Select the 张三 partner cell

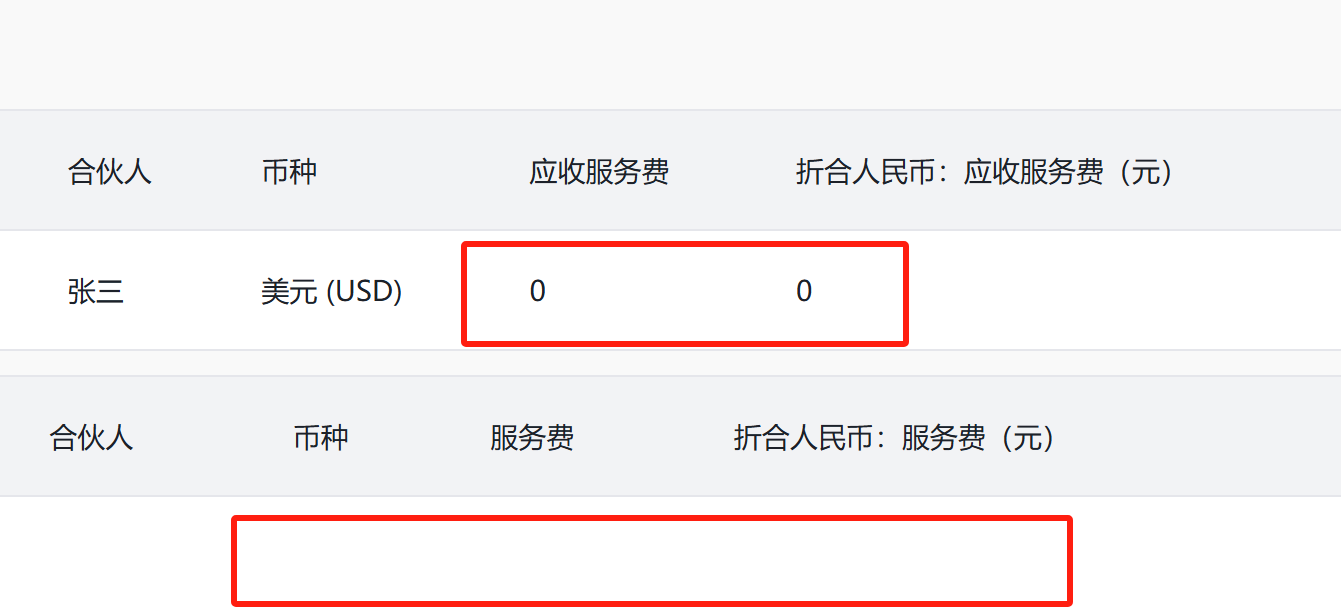[x=96, y=292]
